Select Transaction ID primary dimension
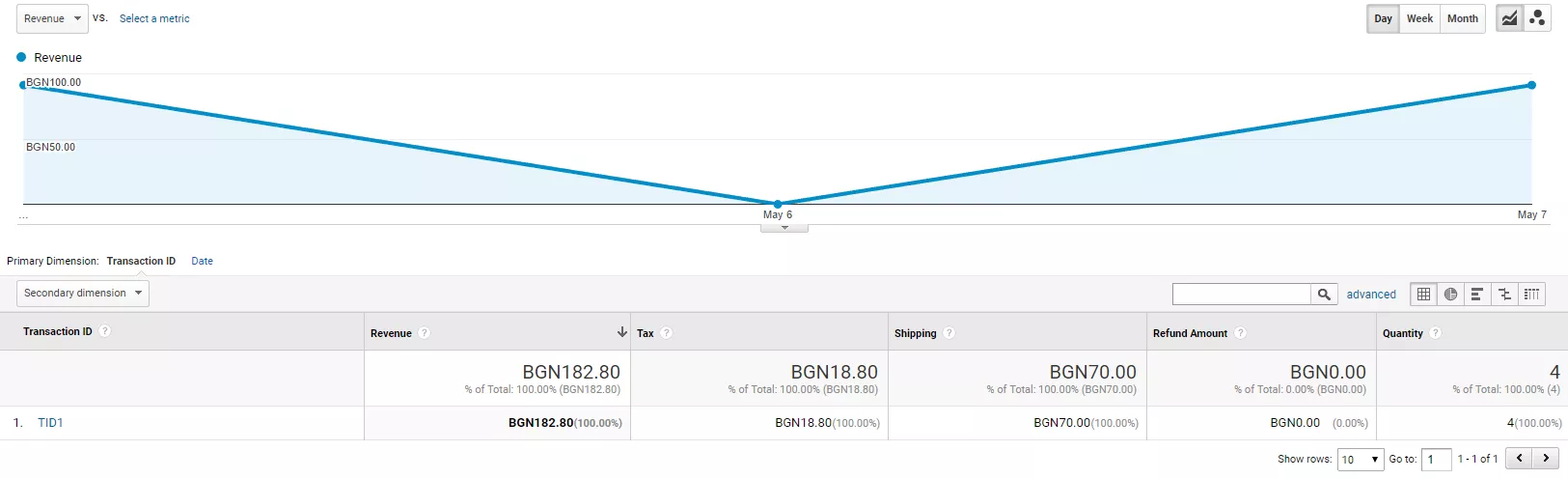 (141, 261)
